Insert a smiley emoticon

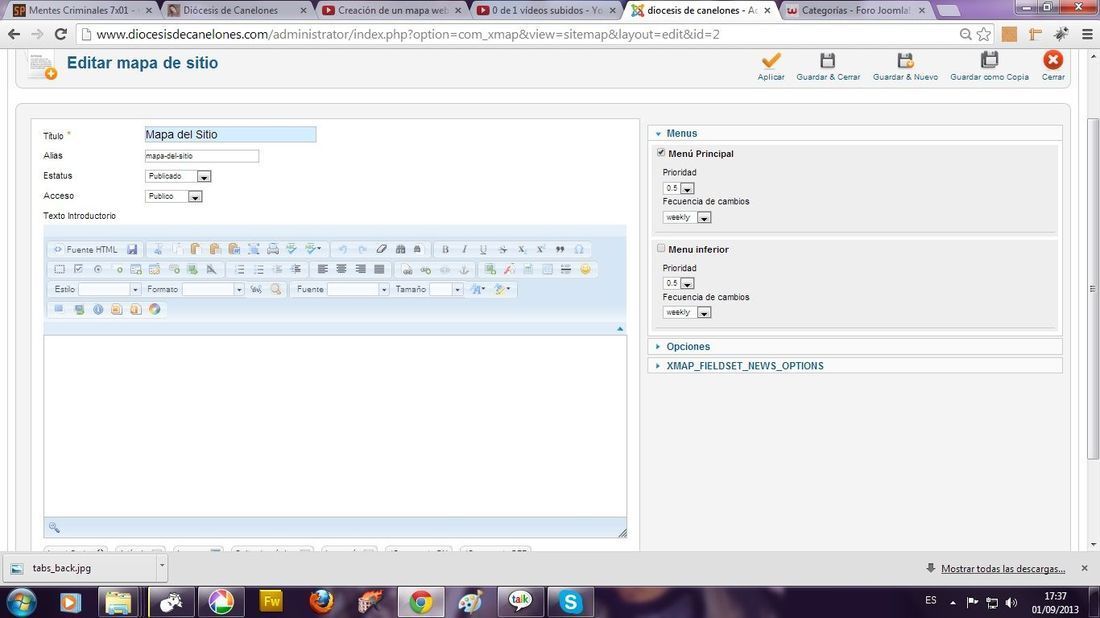pos(585,269)
